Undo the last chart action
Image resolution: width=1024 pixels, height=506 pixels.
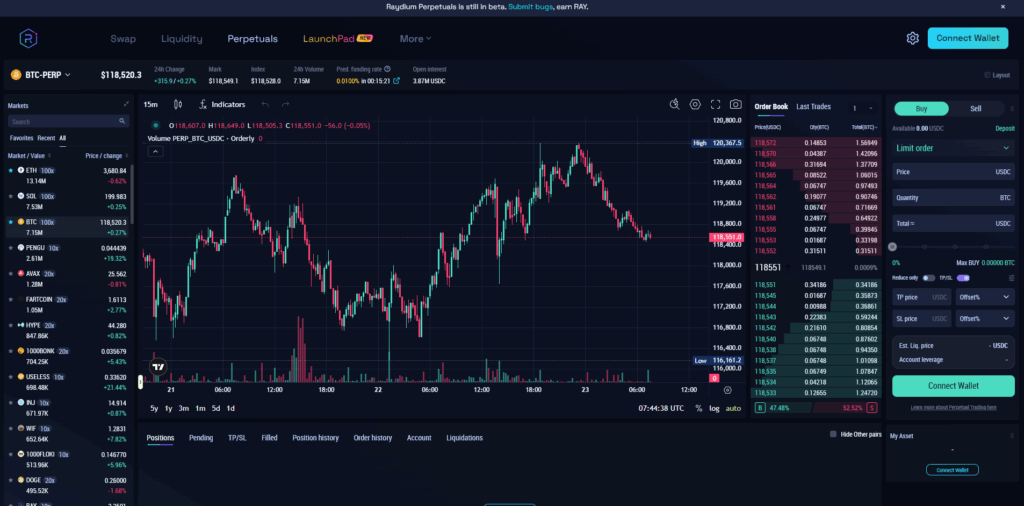click(x=265, y=104)
